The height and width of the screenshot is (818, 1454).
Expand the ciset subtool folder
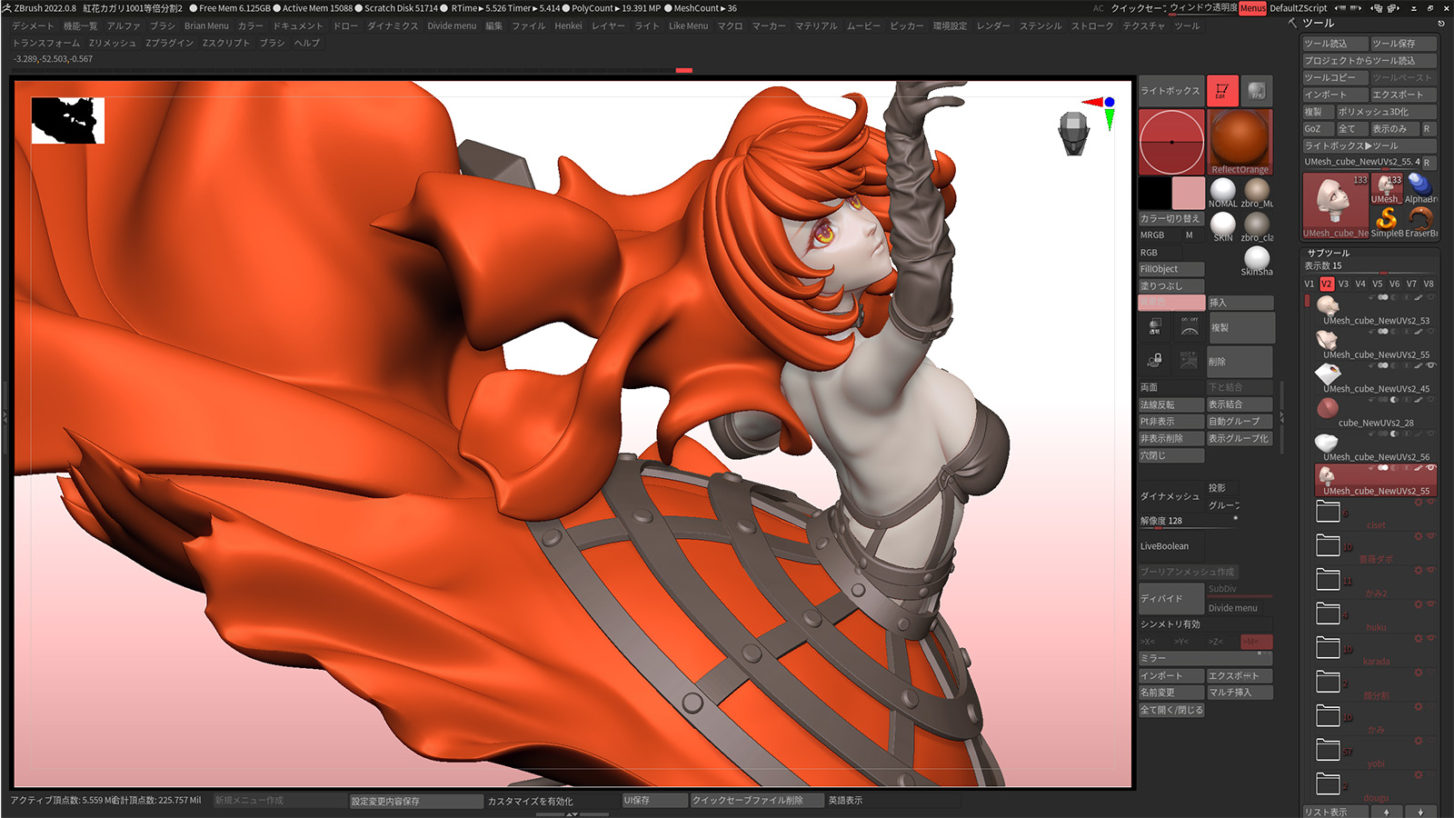coord(1327,513)
